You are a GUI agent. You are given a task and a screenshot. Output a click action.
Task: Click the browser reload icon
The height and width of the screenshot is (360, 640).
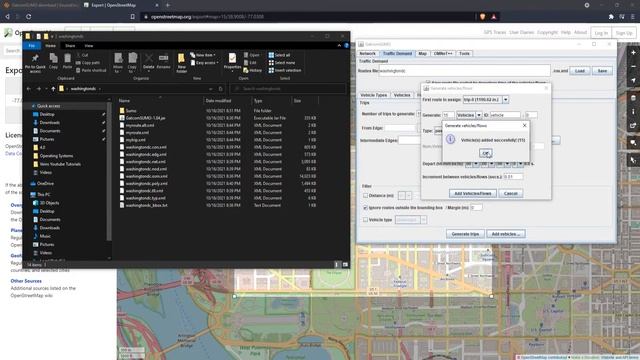point(29,17)
